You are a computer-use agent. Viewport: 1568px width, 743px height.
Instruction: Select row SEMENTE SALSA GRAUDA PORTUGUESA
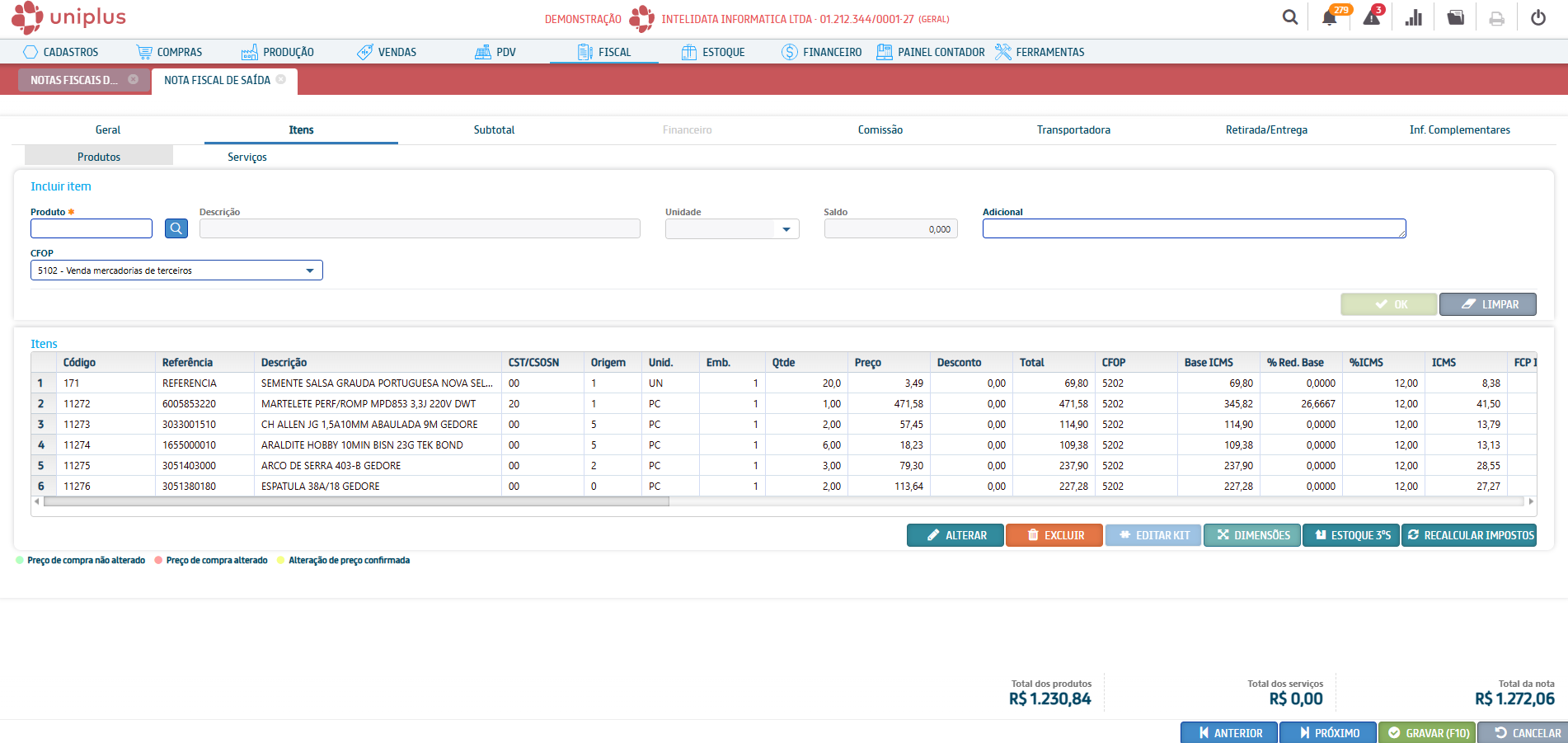[783, 383]
